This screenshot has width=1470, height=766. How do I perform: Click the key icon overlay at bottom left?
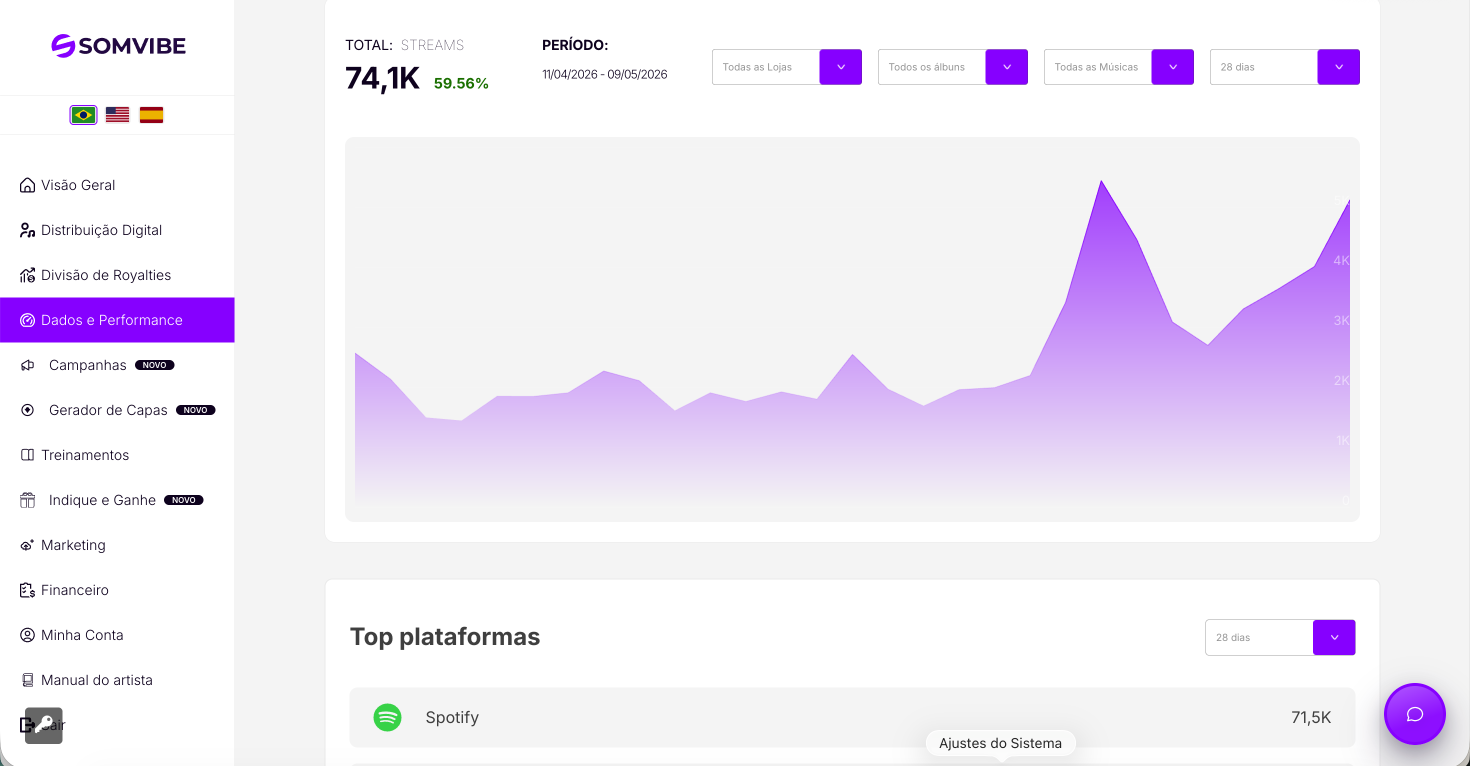tap(44, 725)
